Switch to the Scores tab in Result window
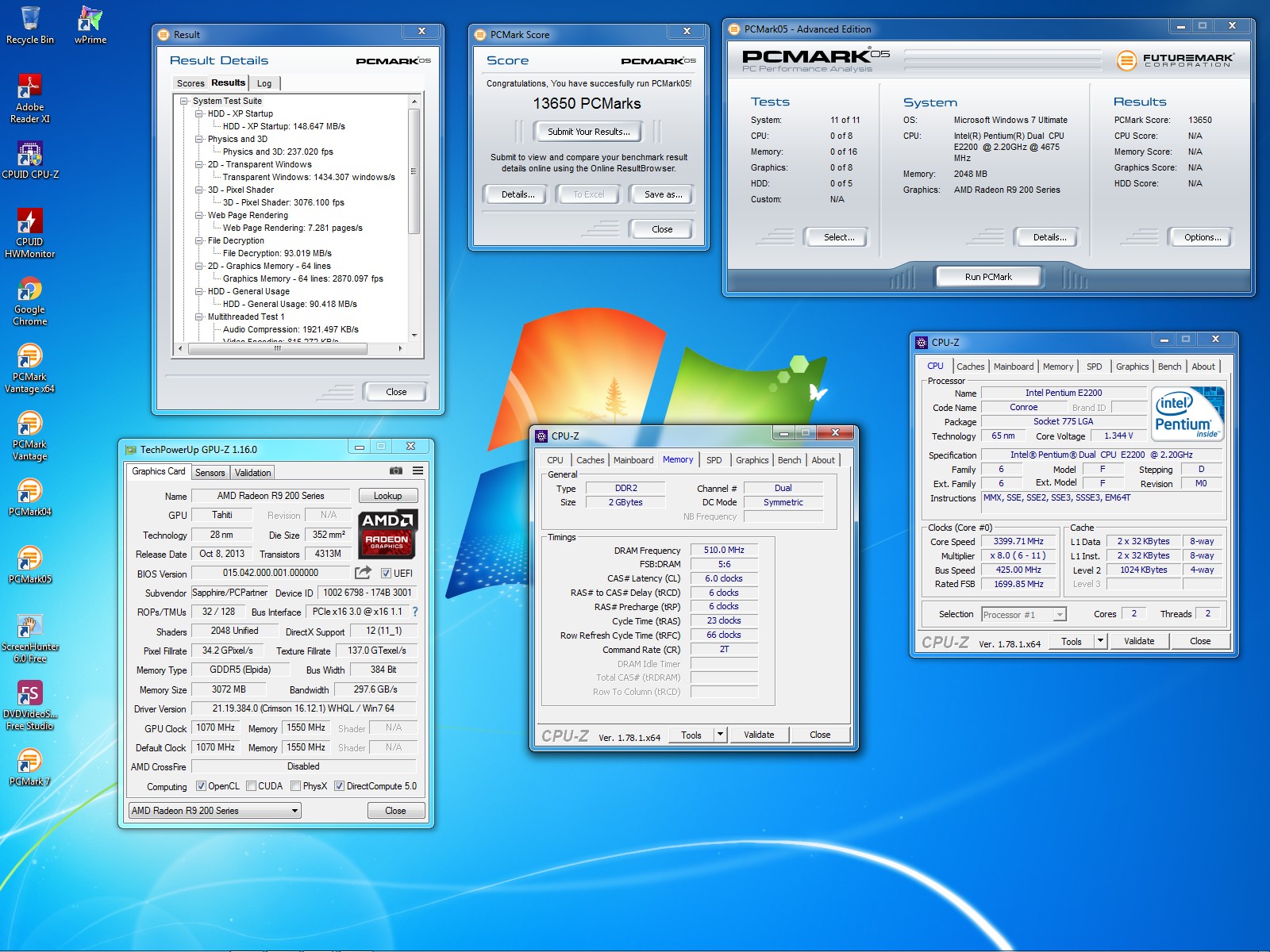The width and height of the screenshot is (1270, 952). (x=190, y=83)
